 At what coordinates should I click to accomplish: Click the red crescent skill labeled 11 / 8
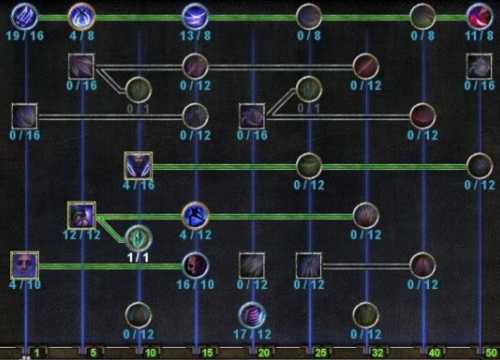[479, 17]
